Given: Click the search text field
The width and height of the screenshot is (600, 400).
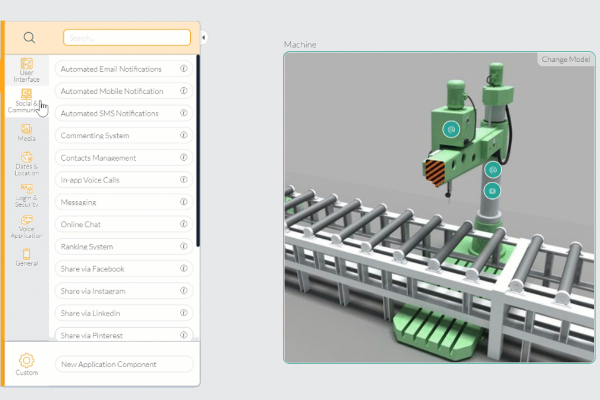Looking at the screenshot, I should click(126, 37).
